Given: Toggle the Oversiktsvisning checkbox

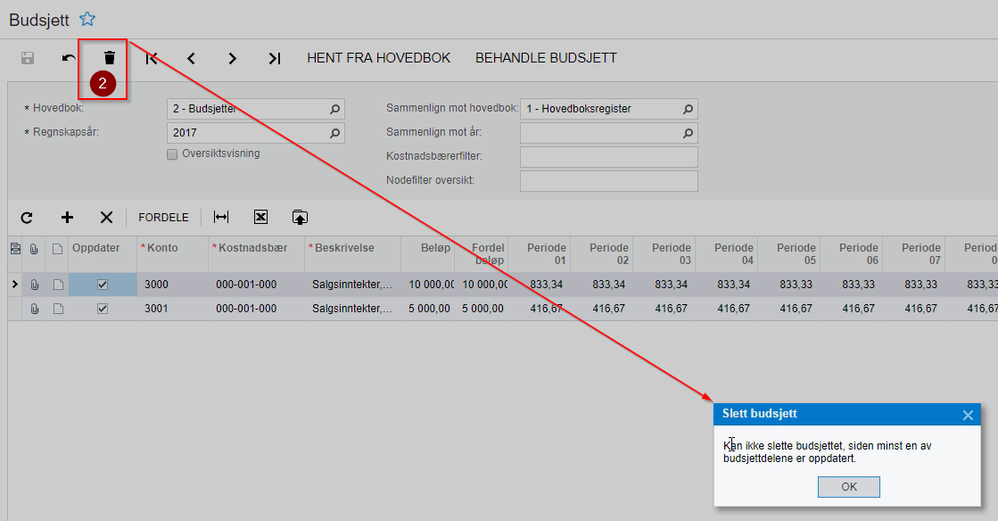Looking at the screenshot, I should click(172, 155).
